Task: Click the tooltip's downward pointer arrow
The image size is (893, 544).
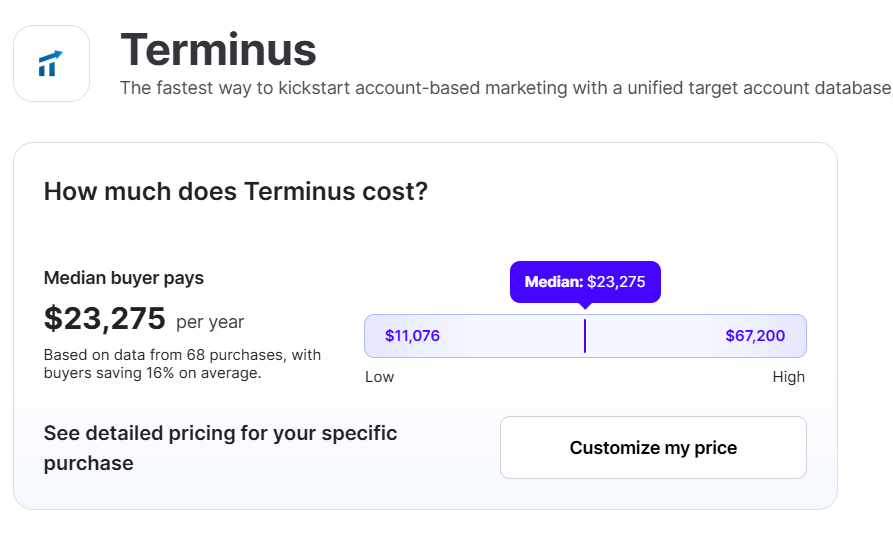Action: coord(585,305)
